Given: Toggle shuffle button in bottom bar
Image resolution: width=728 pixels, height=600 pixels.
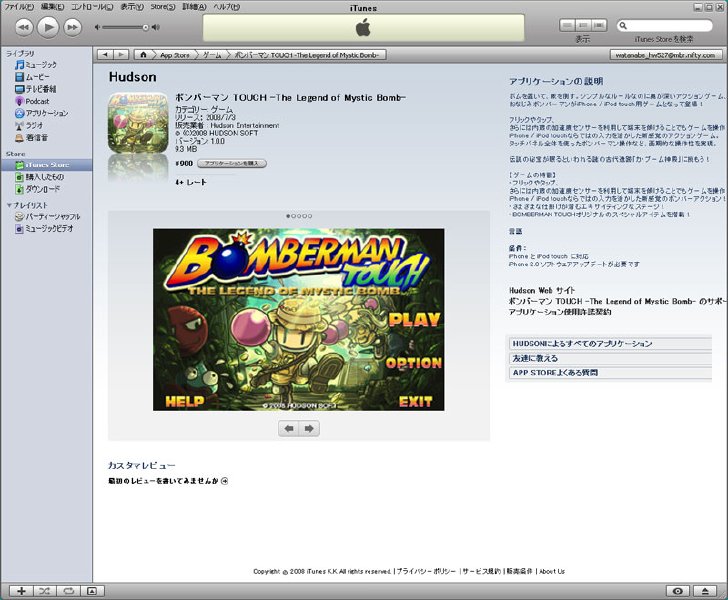Looking at the screenshot, I should click(45, 591).
